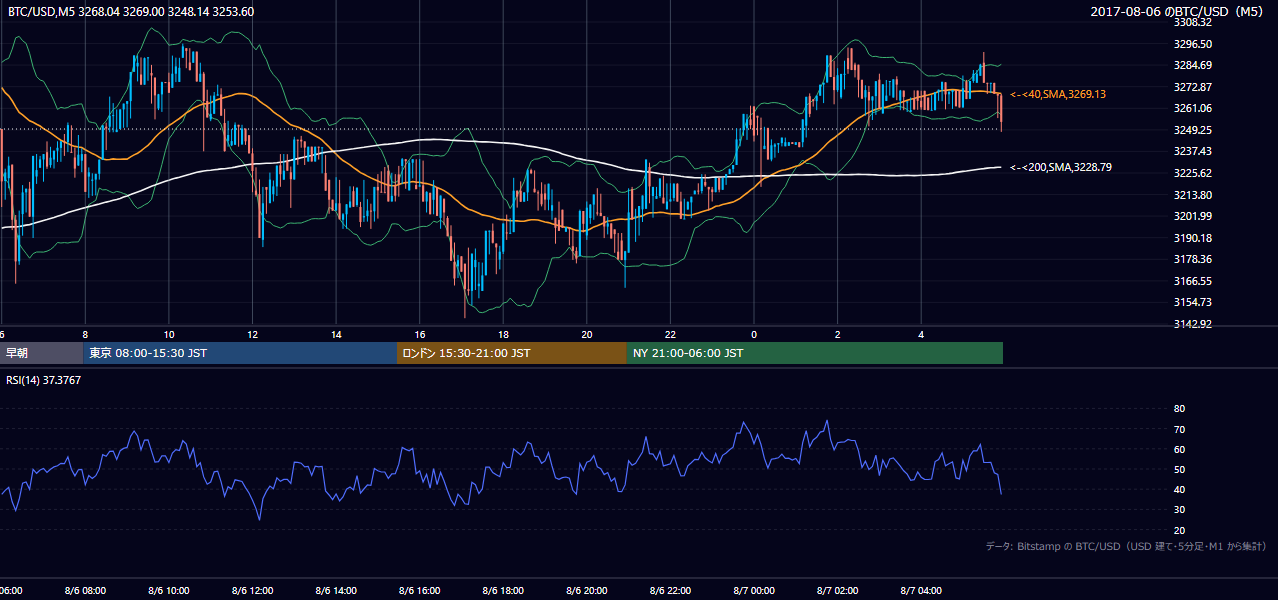
Task: Click the 8/6 10:00 bottom time label
Action: 169,591
